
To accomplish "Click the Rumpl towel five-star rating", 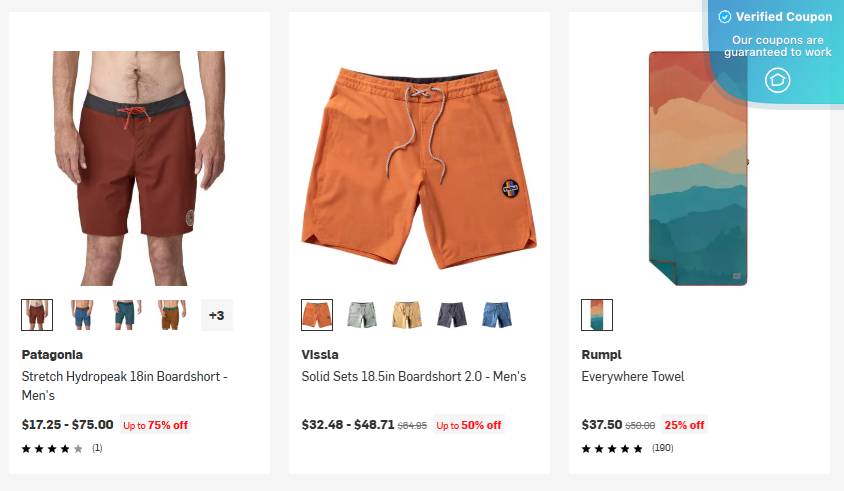I will click(612, 449).
